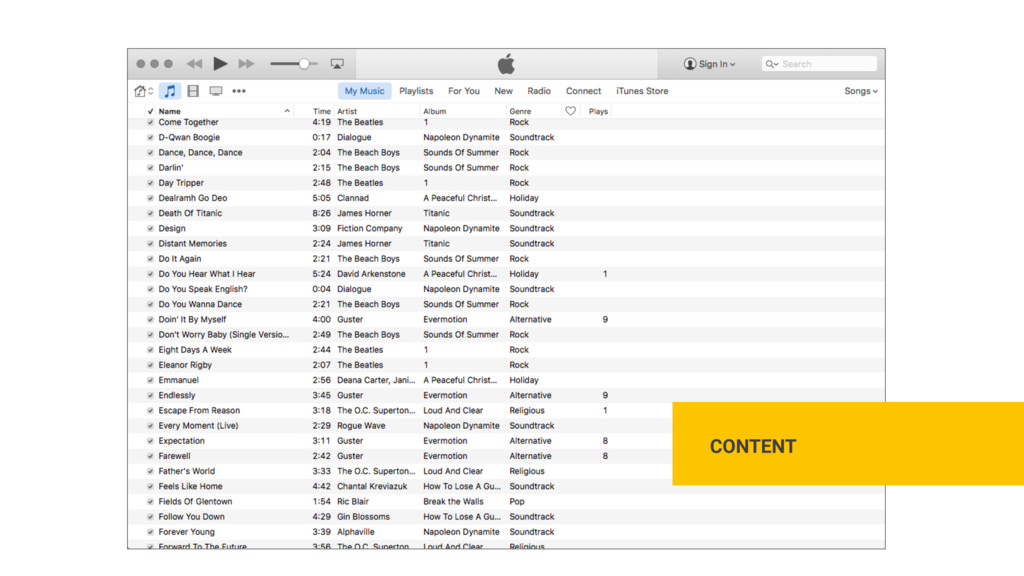The image size is (1024, 576).
Task: Open the more media types ellipsis
Action: [239, 91]
